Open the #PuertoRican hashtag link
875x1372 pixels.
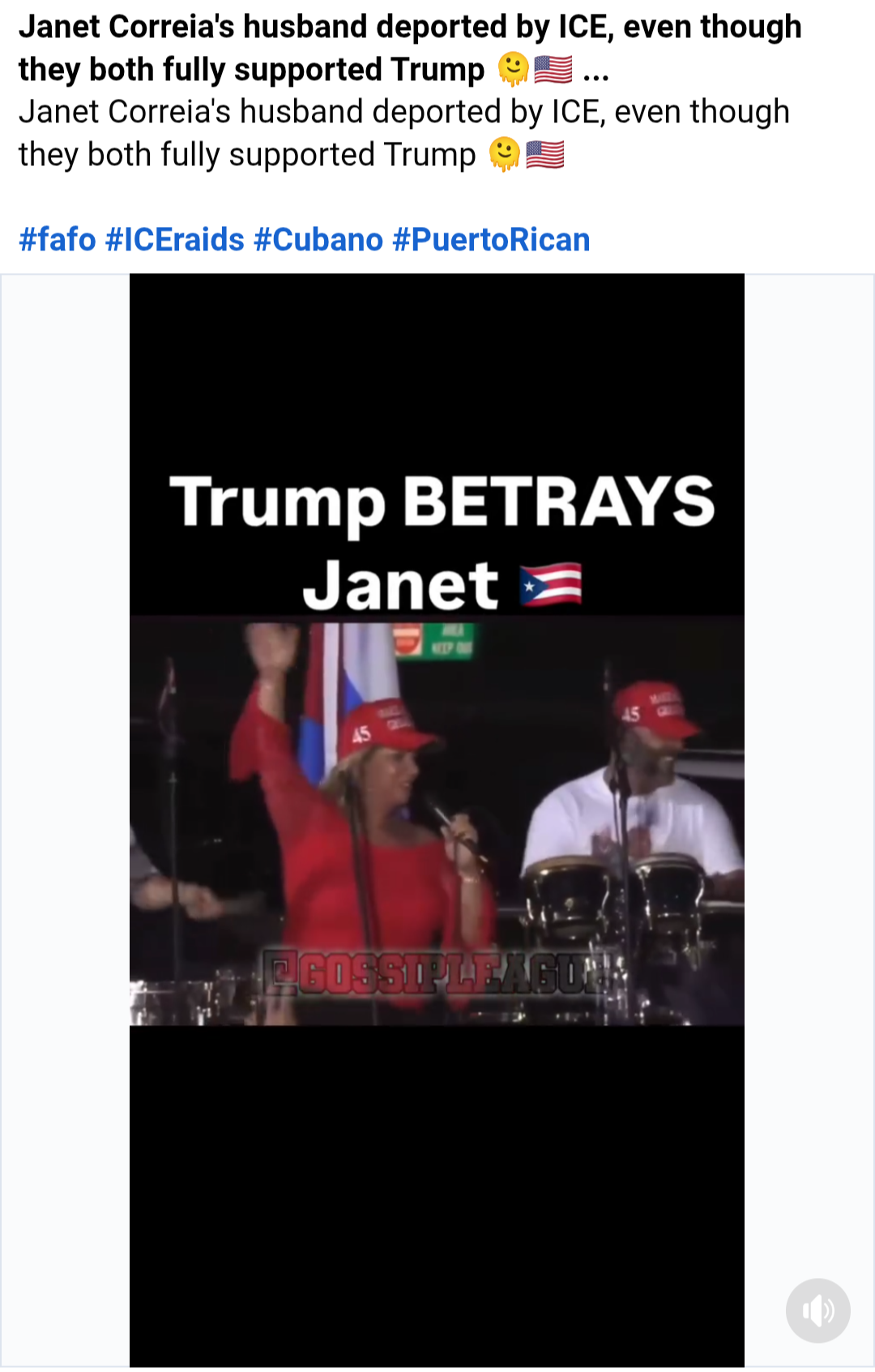point(491,240)
